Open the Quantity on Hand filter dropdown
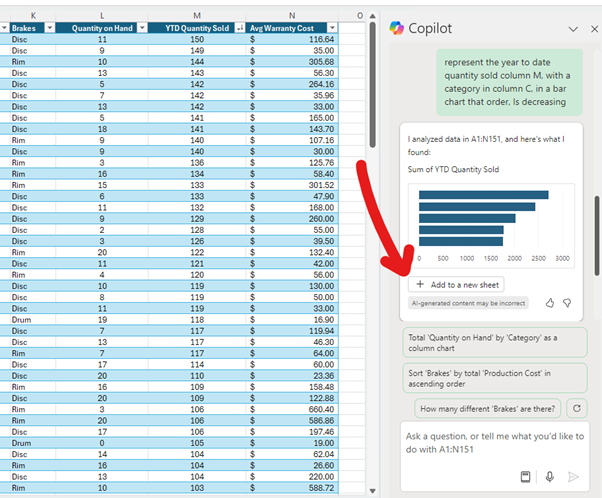Screen dimensions: 602x498 tap(142, 28)
